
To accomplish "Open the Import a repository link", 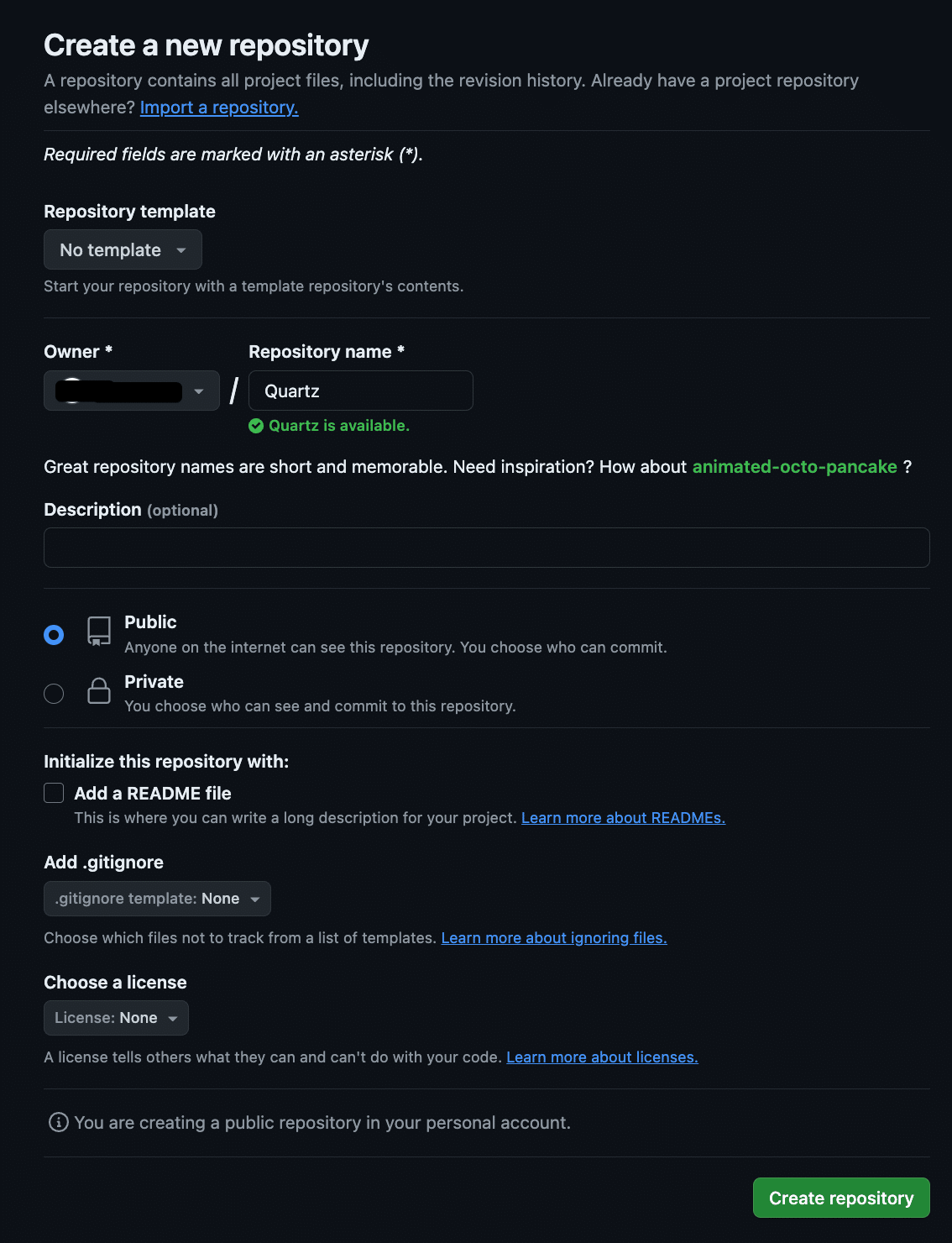I will pos(219,108).
